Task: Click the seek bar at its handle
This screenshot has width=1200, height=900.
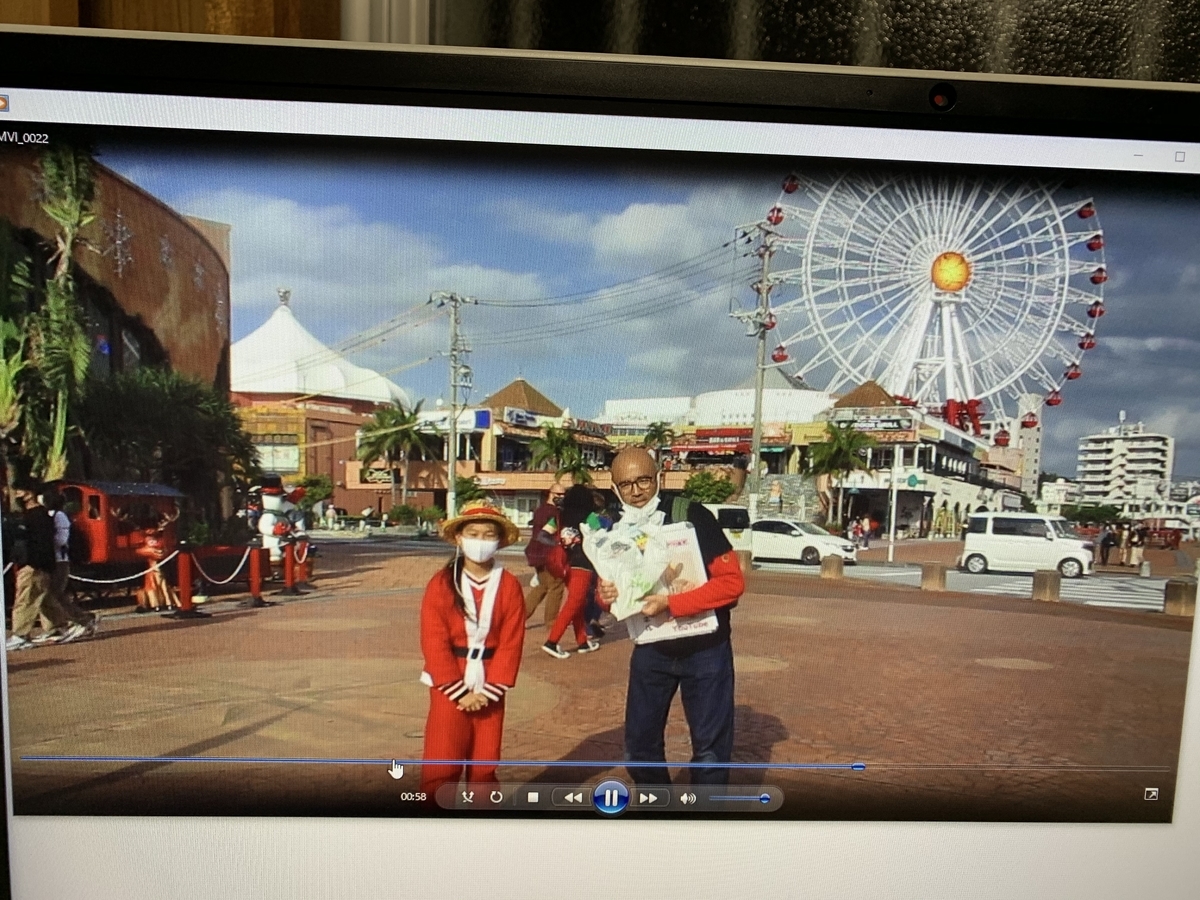Action: [x=858, y=766]
